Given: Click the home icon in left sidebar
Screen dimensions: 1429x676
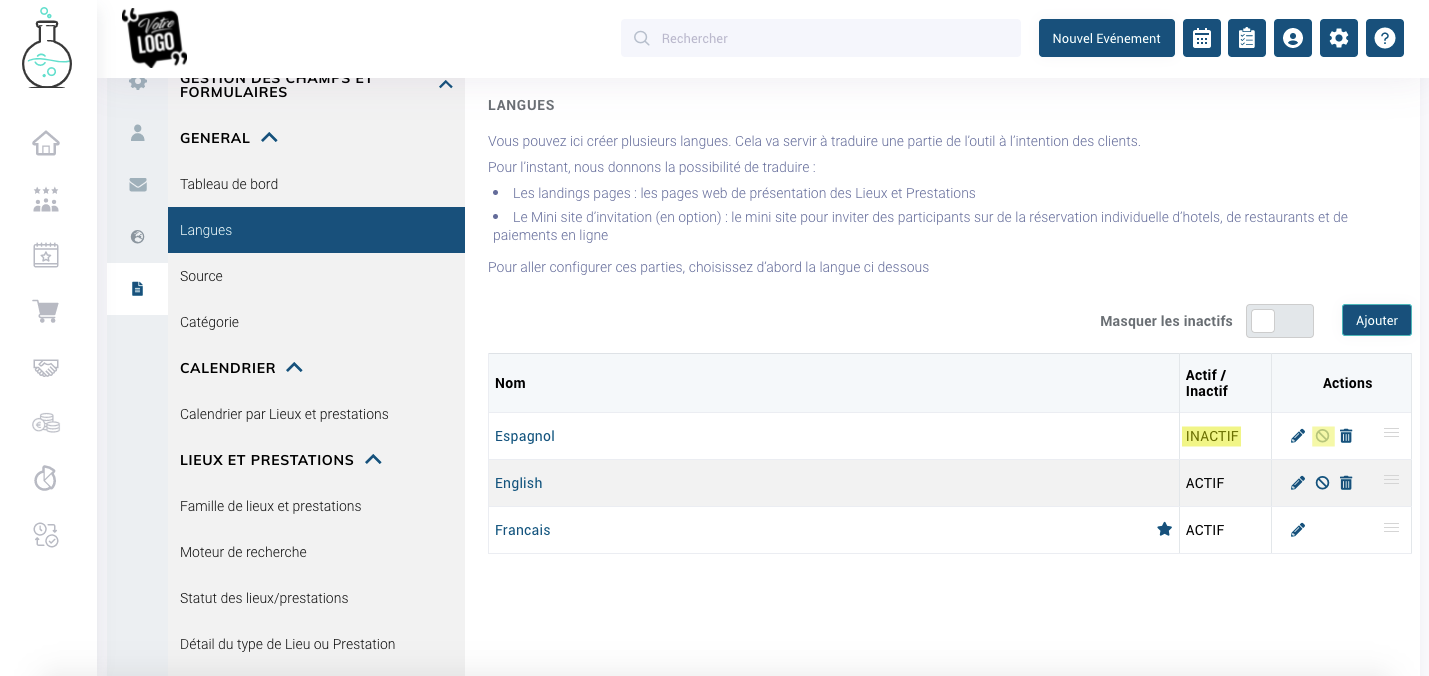Looking at the screenshot, I should [46, 144].
